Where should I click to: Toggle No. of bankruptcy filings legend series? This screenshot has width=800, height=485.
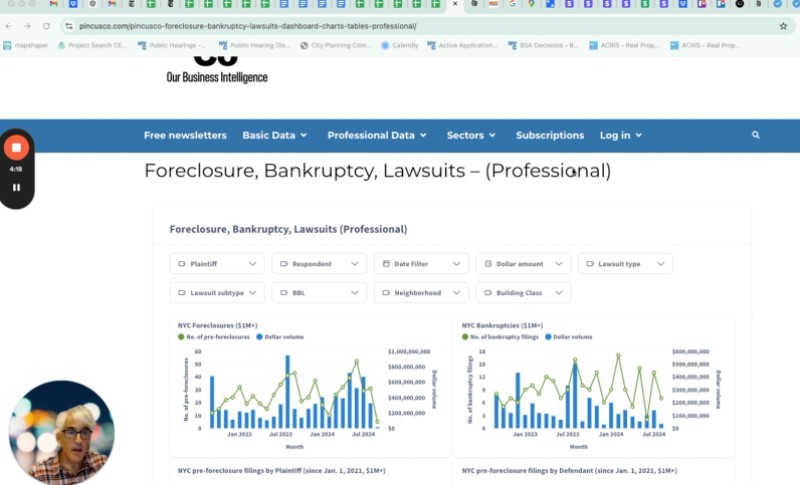(504, 337)
